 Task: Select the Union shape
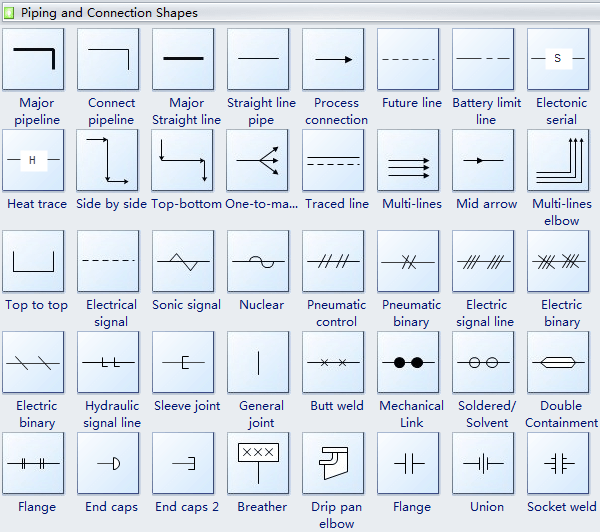click(483, 463)
